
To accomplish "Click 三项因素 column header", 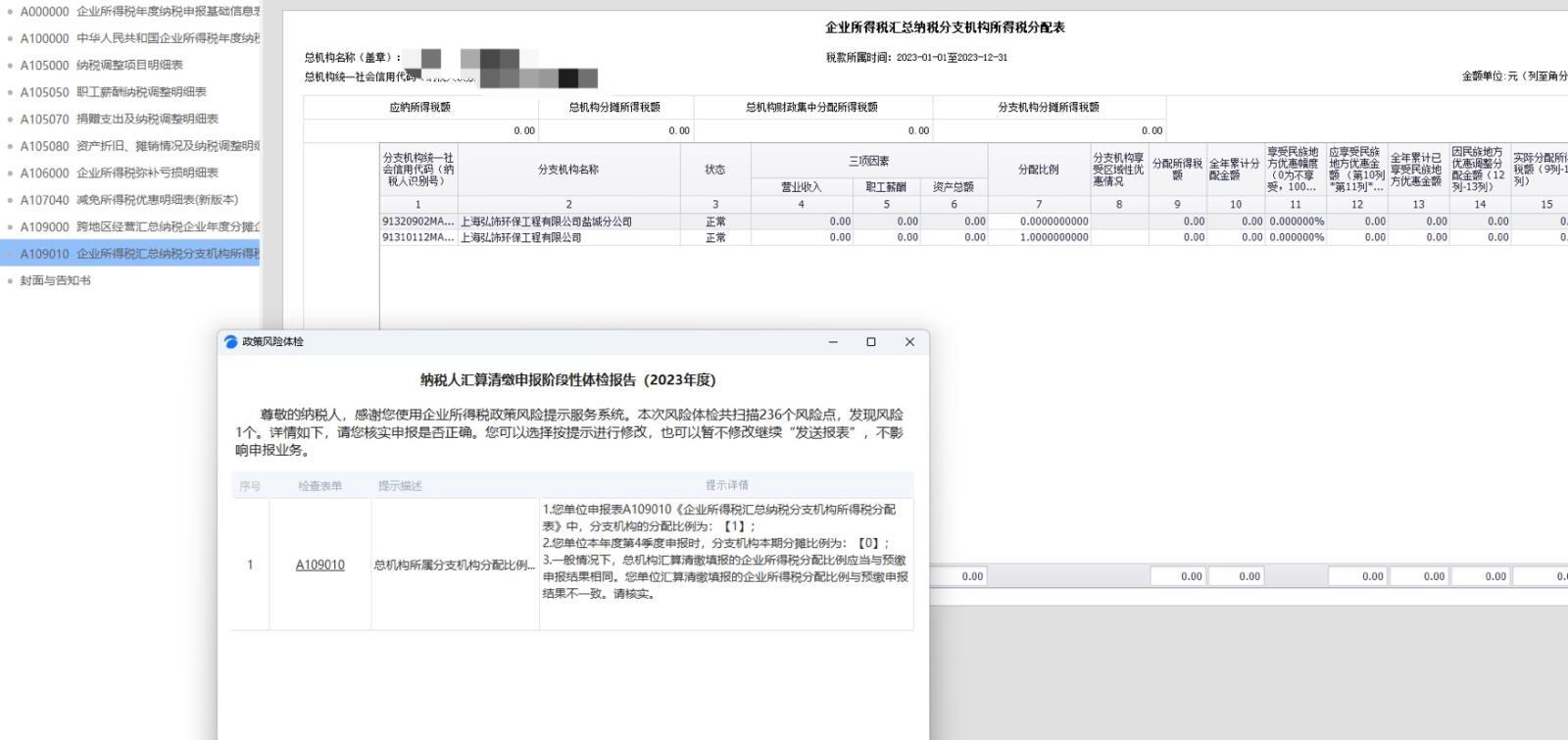I will [869, 162].
